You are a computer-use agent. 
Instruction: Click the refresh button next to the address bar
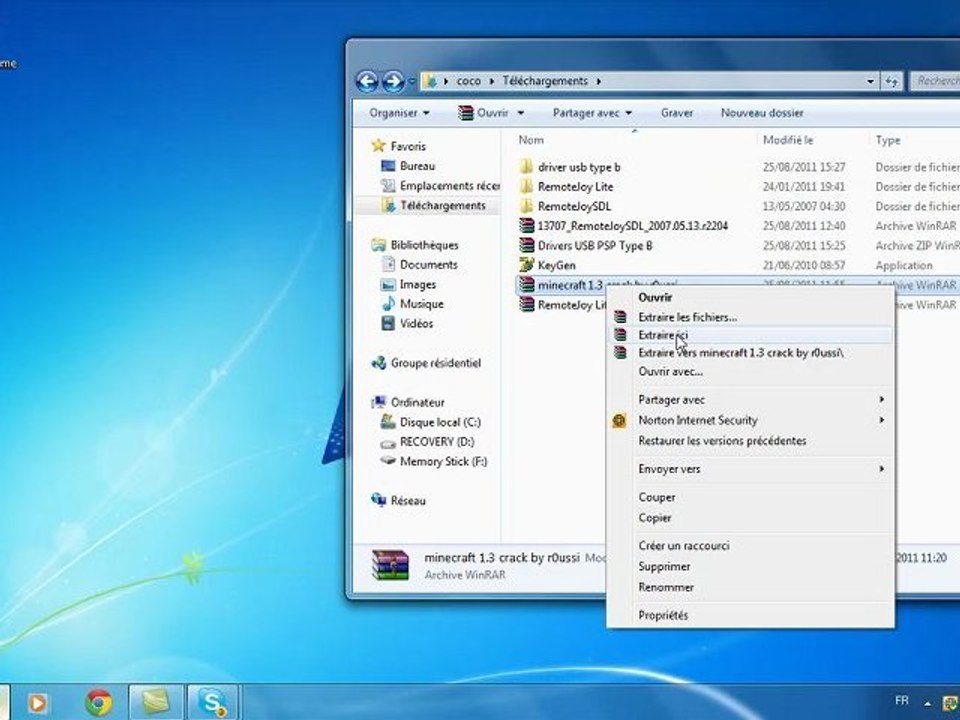[x=891, y=81]
